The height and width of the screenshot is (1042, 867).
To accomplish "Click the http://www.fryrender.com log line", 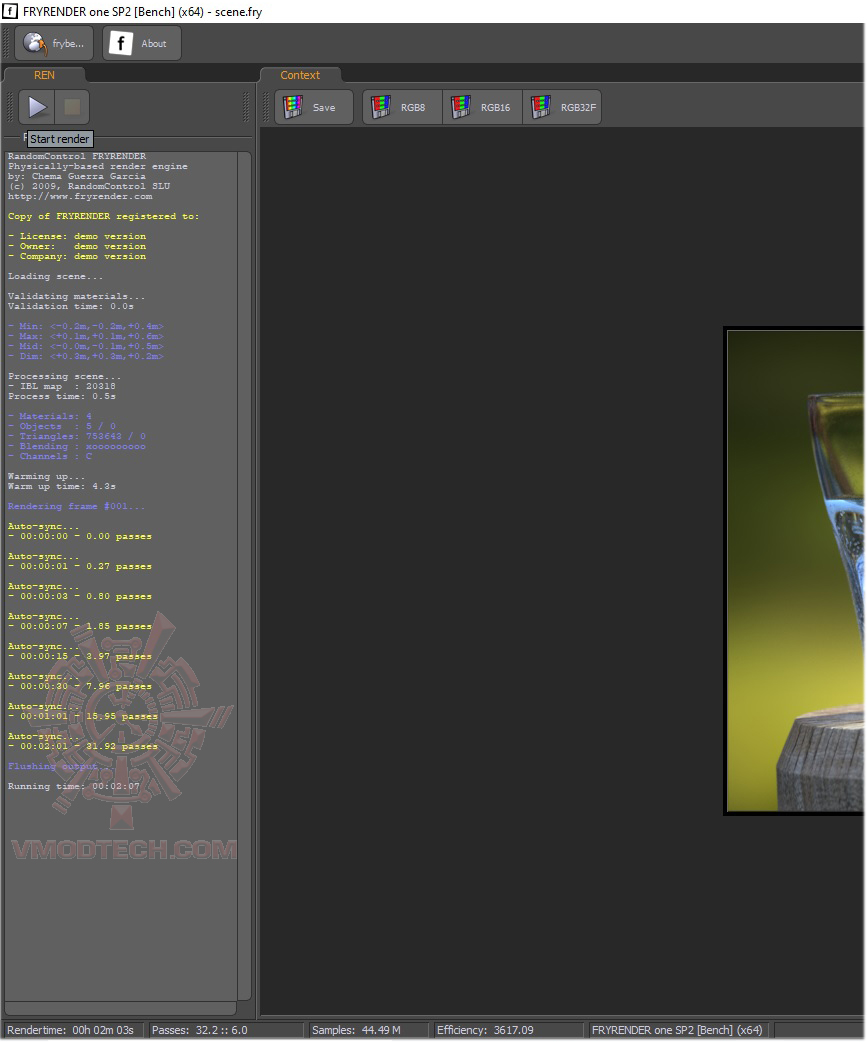I will [x=80, y=196].
